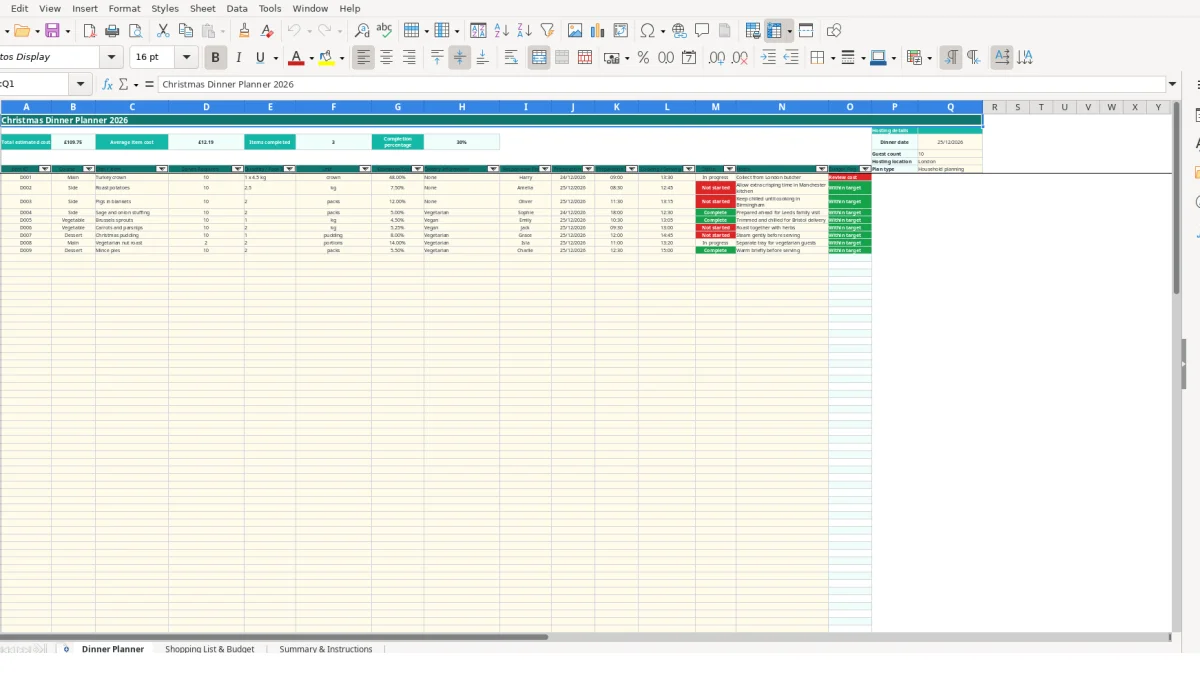Switch to Shopping List & Budget tab
This screenshot has width=1200, height=675.
click(x=210, y=649)
